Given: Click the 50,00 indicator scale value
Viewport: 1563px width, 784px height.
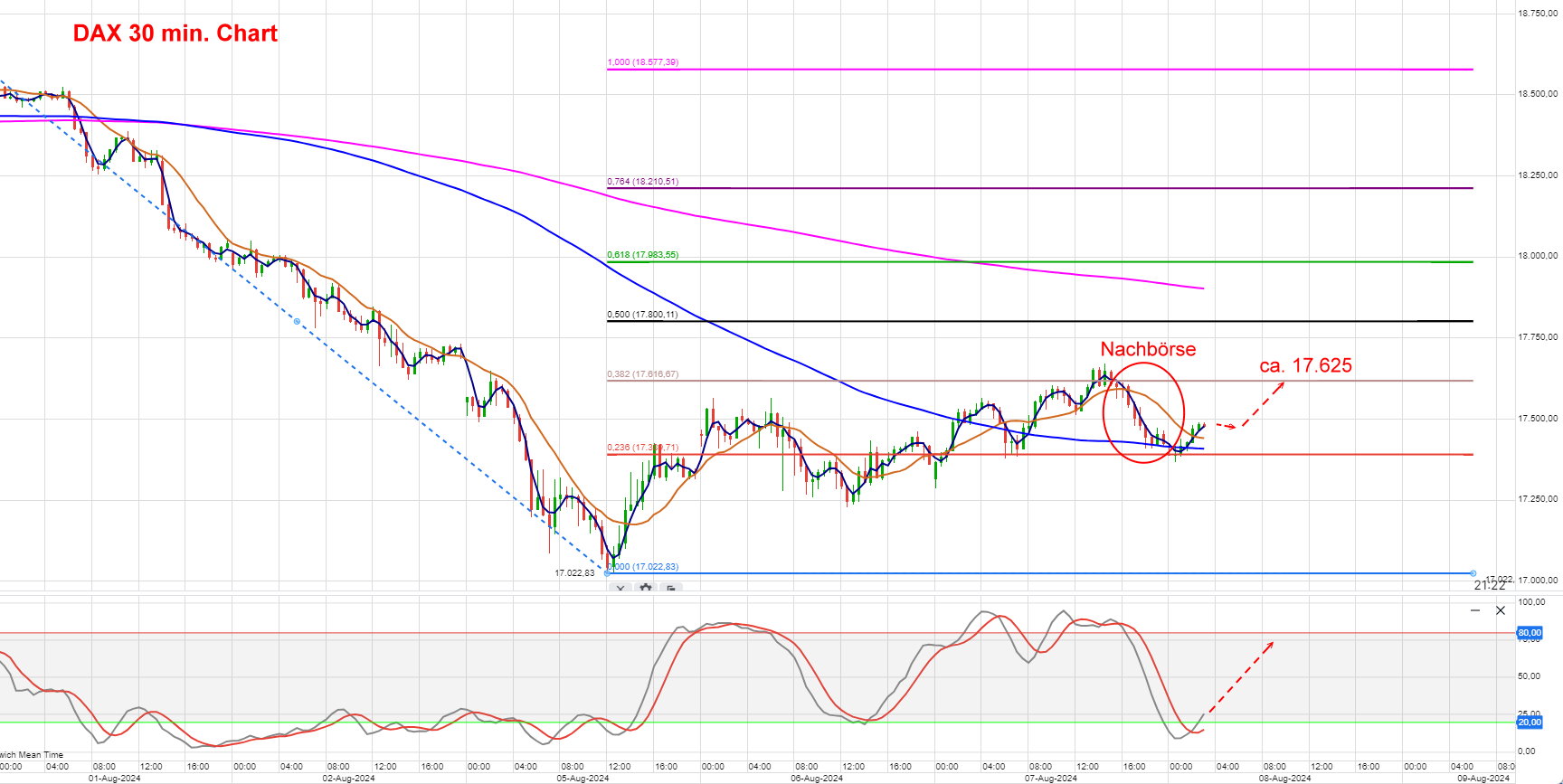Looking at the screenshot, I should point(1529,676).
